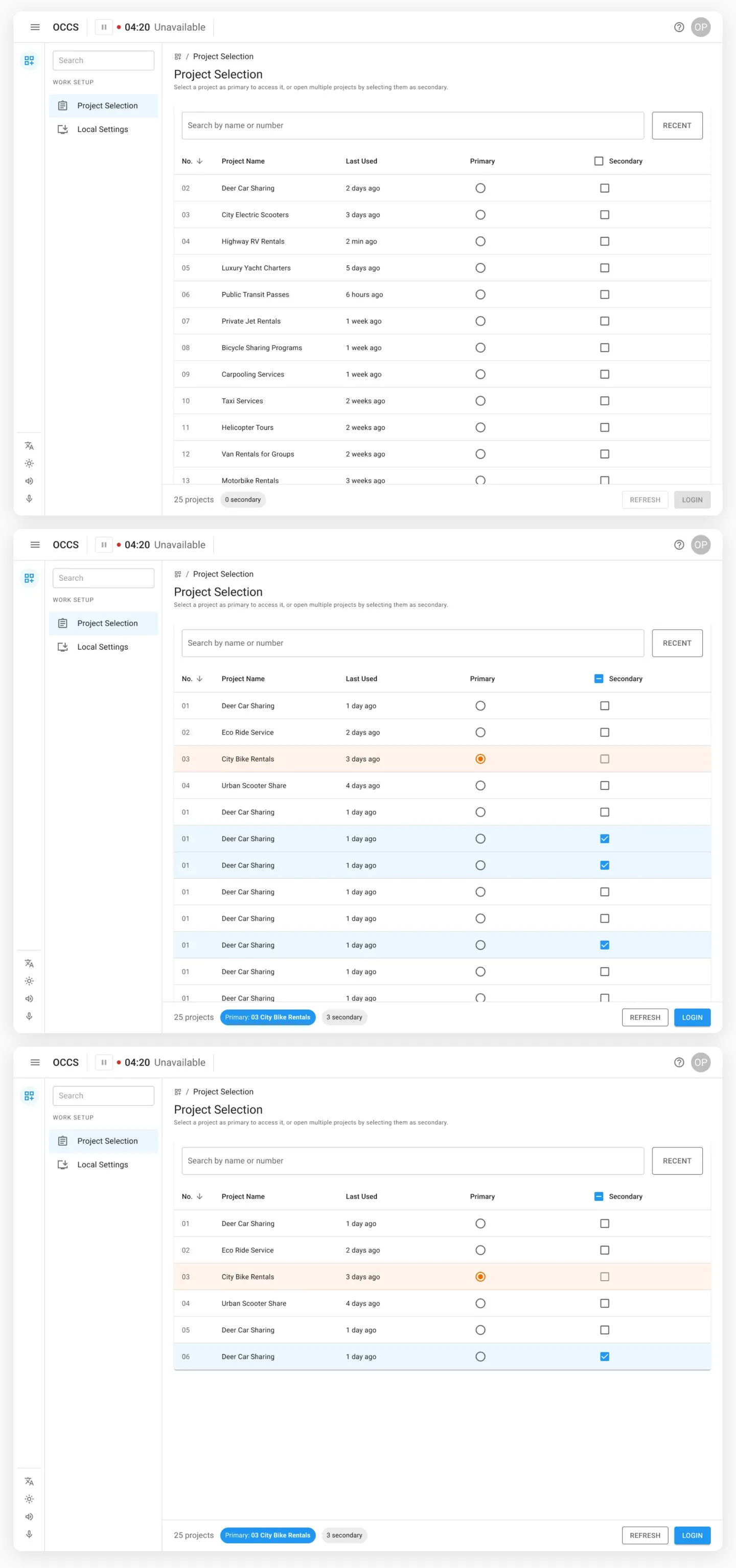Click the 'Carpooling Services' project name
Screen dimensions: 736x1568
pyautogui.click(x=252, y=374)
